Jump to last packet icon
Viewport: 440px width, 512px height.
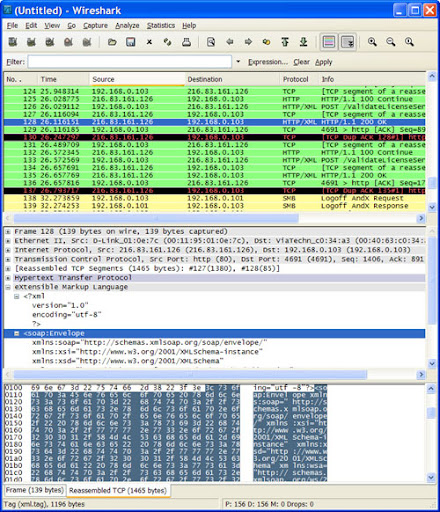[x=303, y=42]
